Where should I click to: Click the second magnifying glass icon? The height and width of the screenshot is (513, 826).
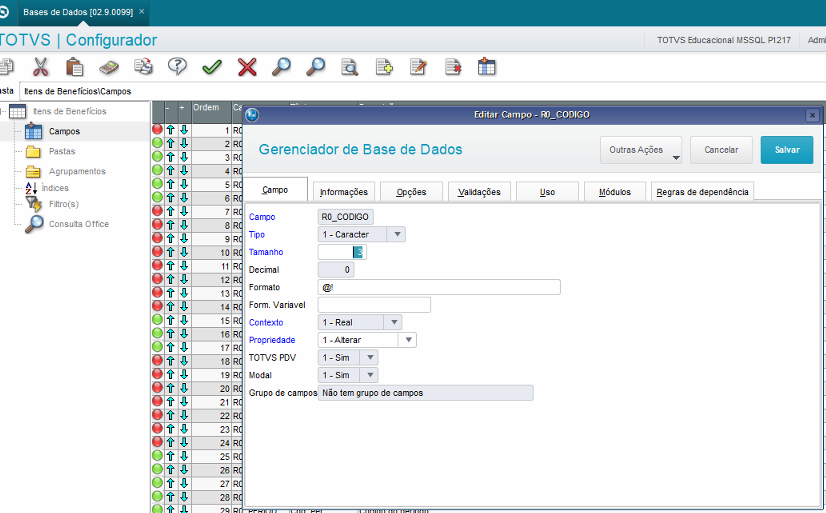(x=315, y=67)
